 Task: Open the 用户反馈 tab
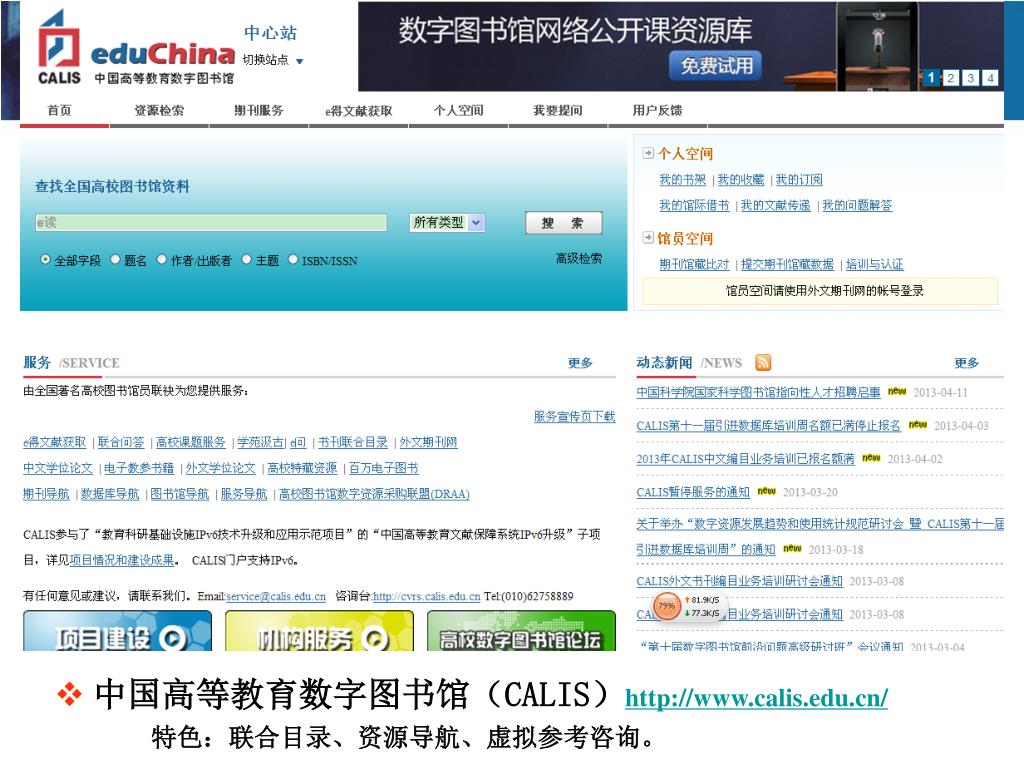pos(658,110)
